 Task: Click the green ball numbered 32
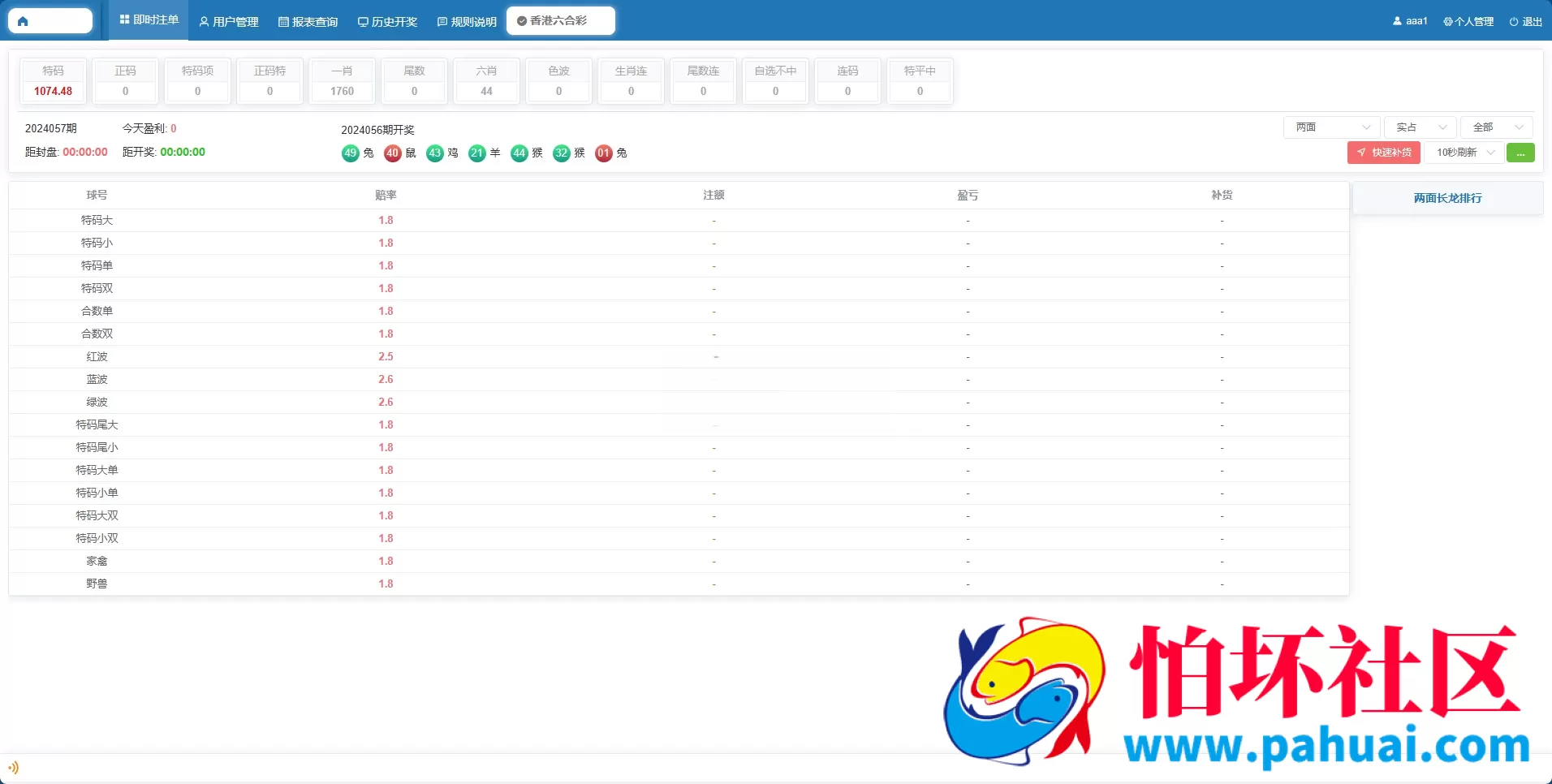[x=562, y=153]
